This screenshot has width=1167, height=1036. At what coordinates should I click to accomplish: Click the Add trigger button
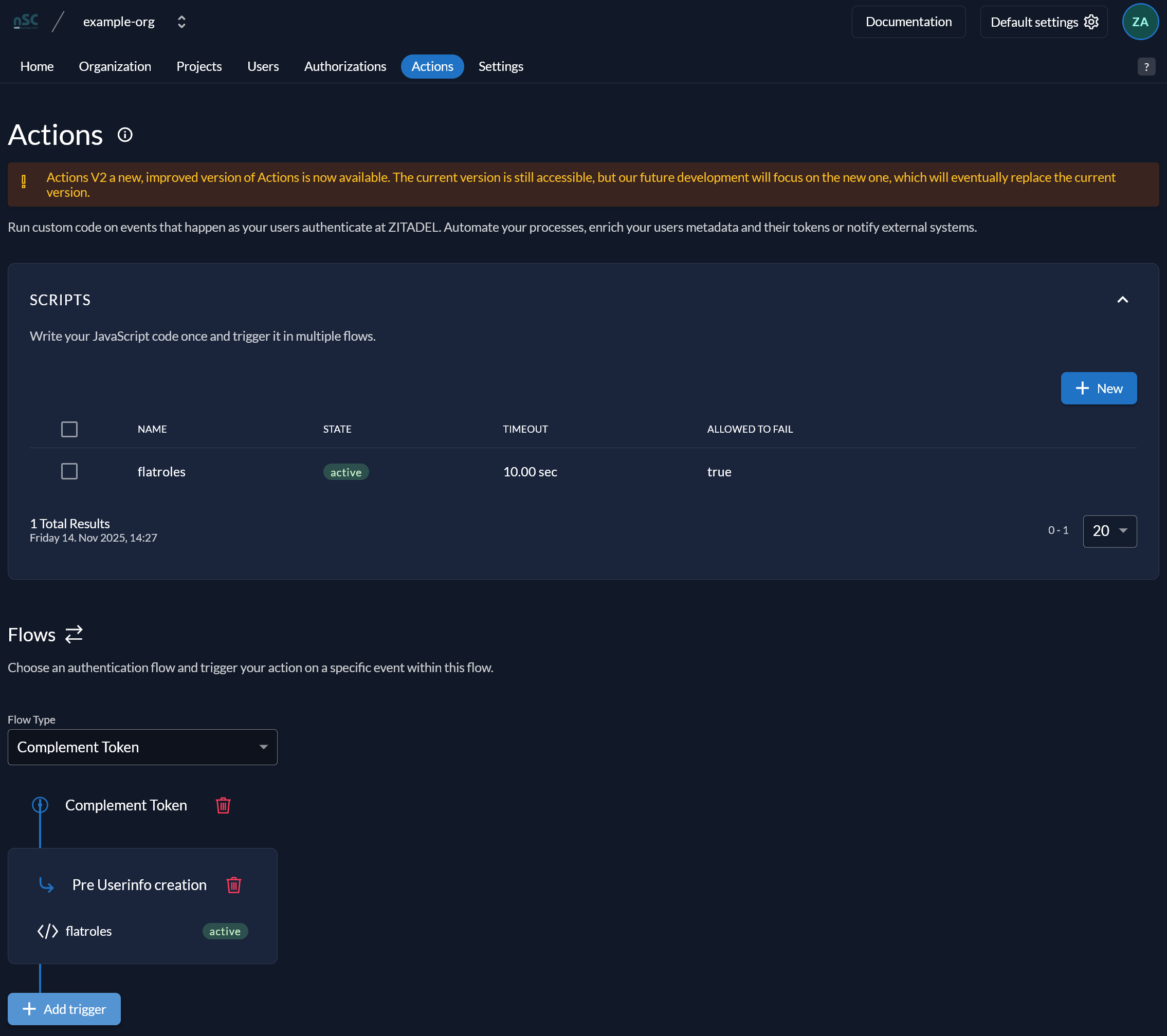64,1009
